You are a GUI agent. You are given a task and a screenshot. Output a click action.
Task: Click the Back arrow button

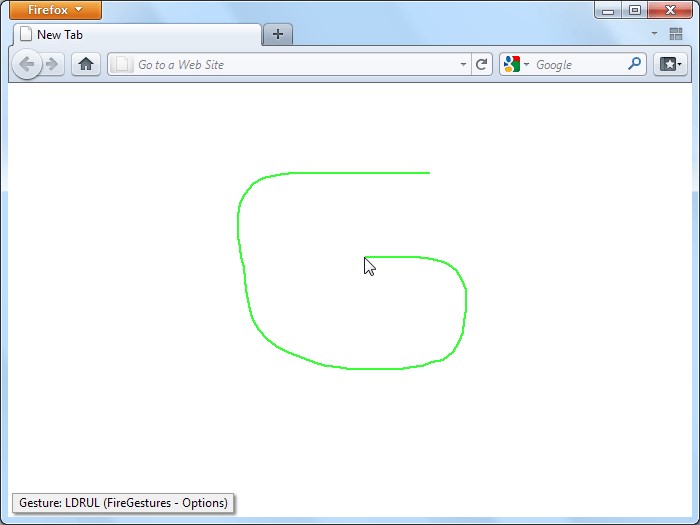[x=26, y=64]
